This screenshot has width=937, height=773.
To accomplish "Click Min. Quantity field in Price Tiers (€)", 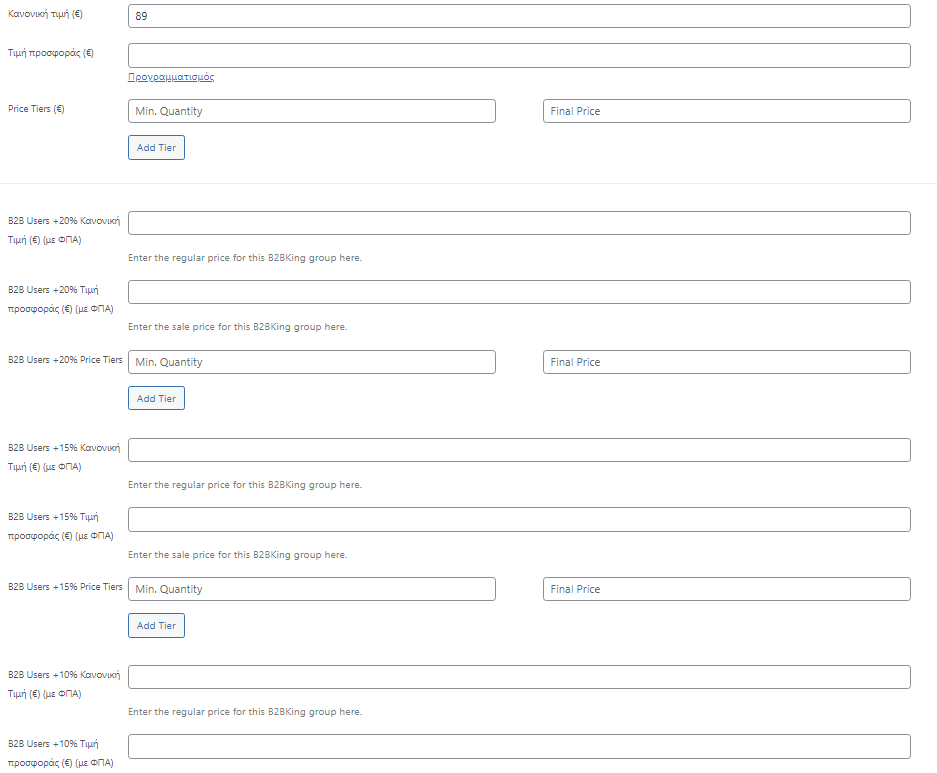I will click(312, 111).
